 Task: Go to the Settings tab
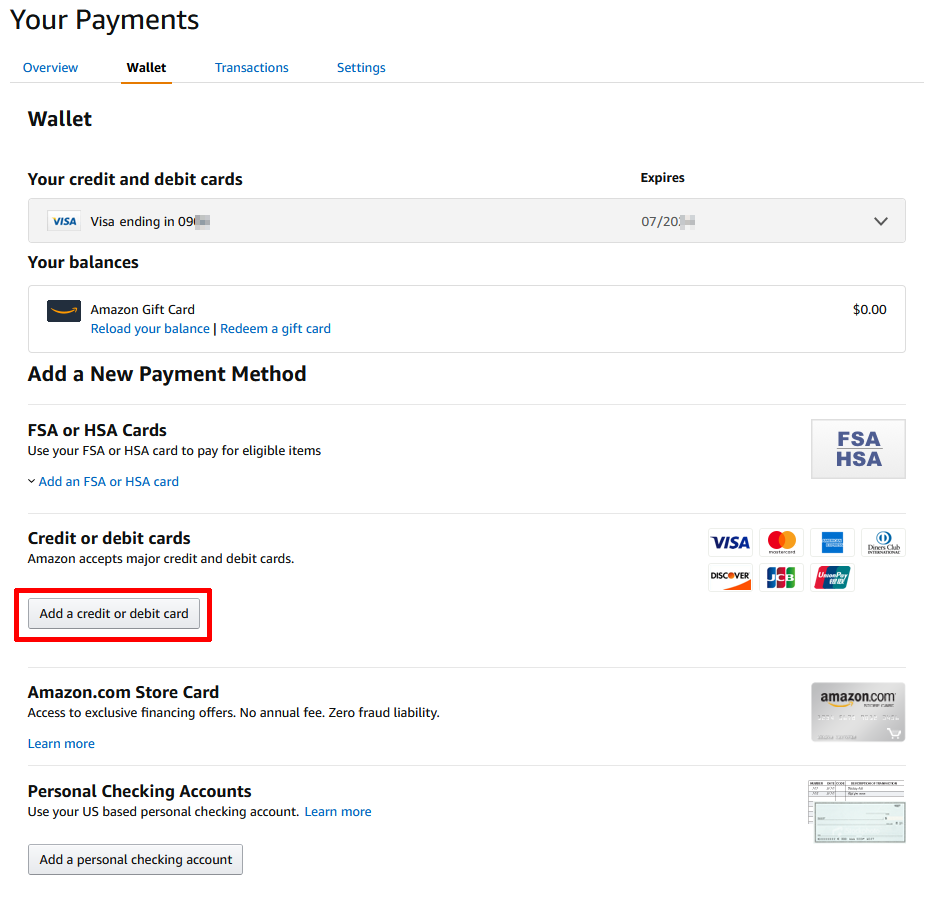pyautogui.click(x=361, y=68)
